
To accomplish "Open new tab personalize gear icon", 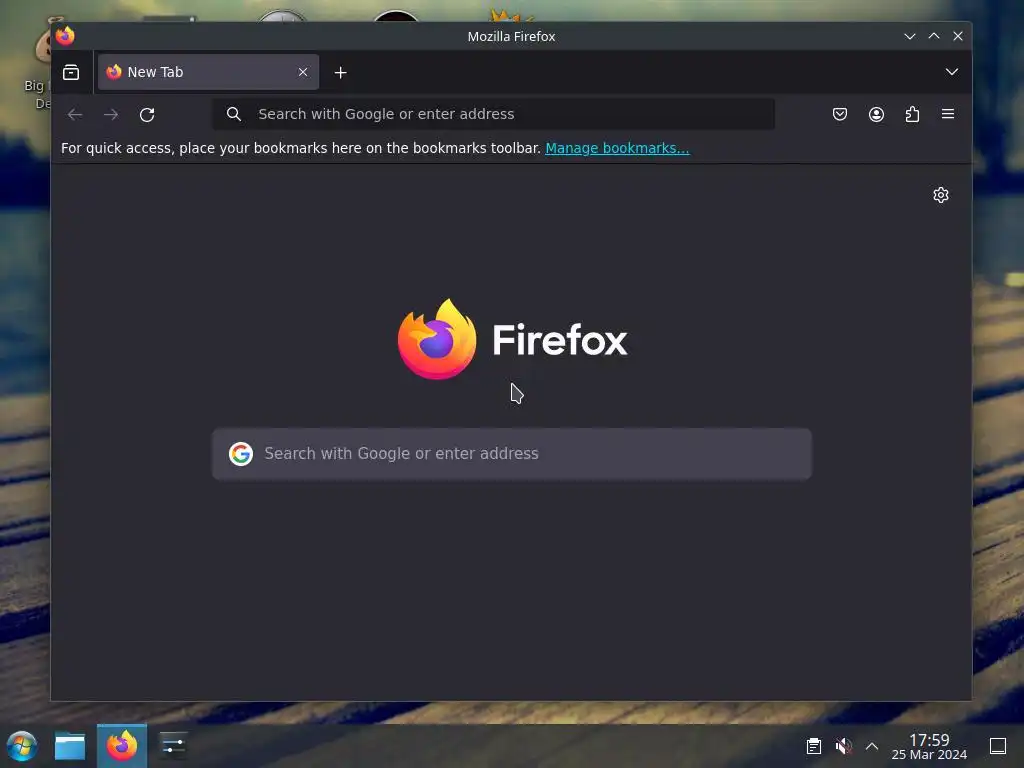I will pos(940,195).
